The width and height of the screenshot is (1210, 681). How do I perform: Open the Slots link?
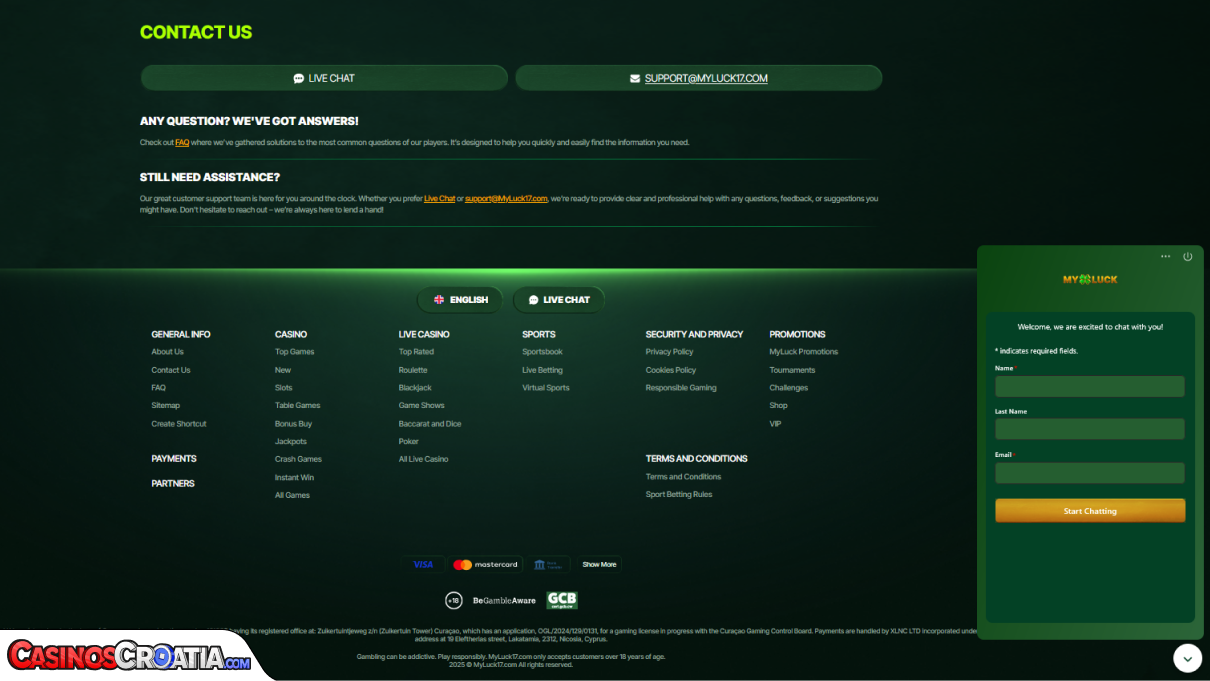click(x=284, y=388)
